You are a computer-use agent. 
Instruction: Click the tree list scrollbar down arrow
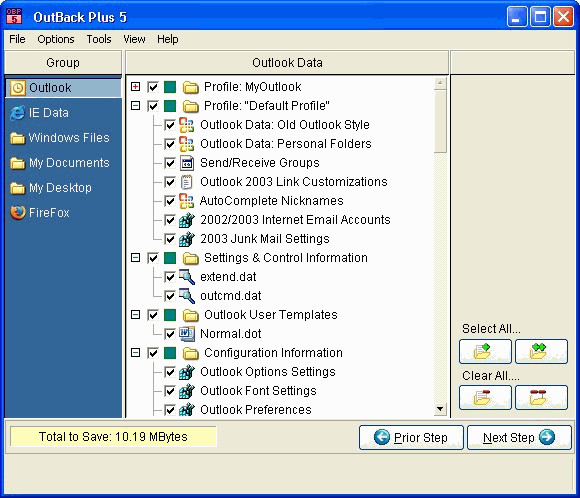[x=440, y=409]
